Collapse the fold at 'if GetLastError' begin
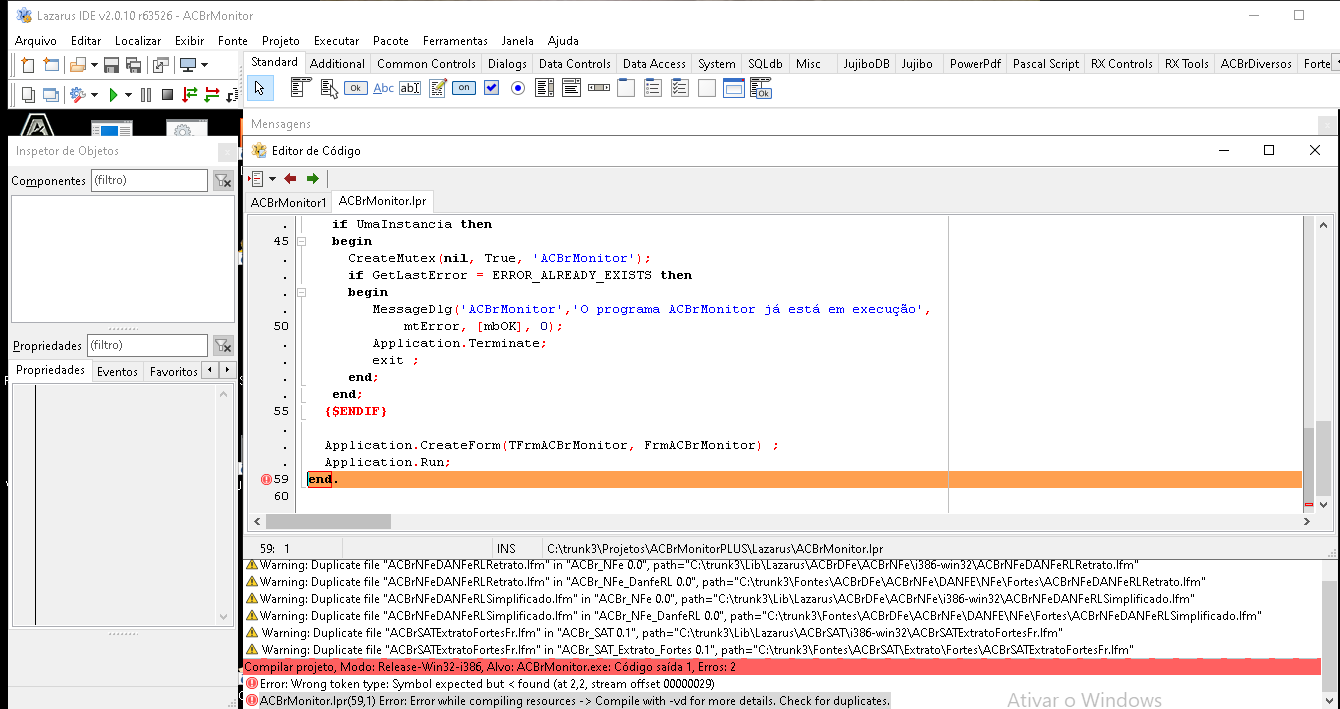This screenshot has height=709, width=1340. tap(300, 292)
